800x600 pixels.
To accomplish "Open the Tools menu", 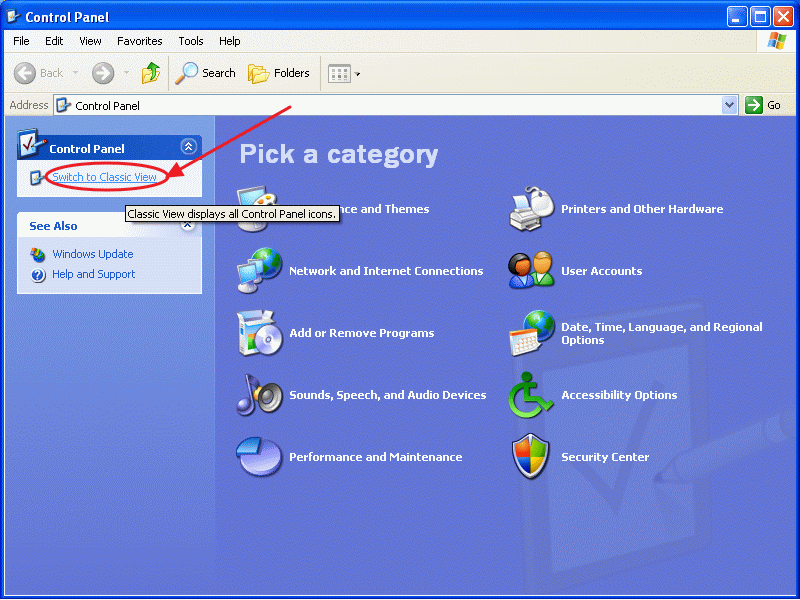I will tap(191, 41).
